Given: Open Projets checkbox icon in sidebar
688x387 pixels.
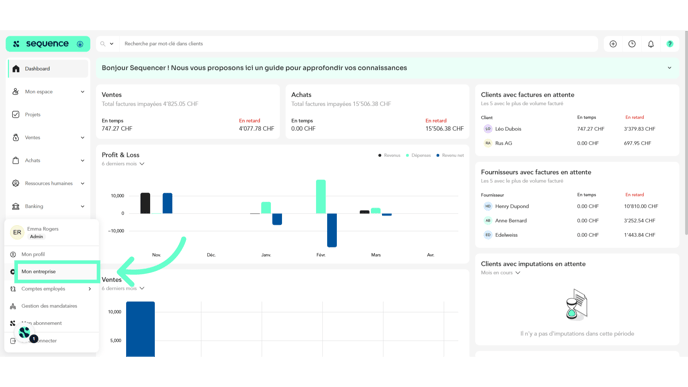Looking at the screenshot, I should [16, 115].
